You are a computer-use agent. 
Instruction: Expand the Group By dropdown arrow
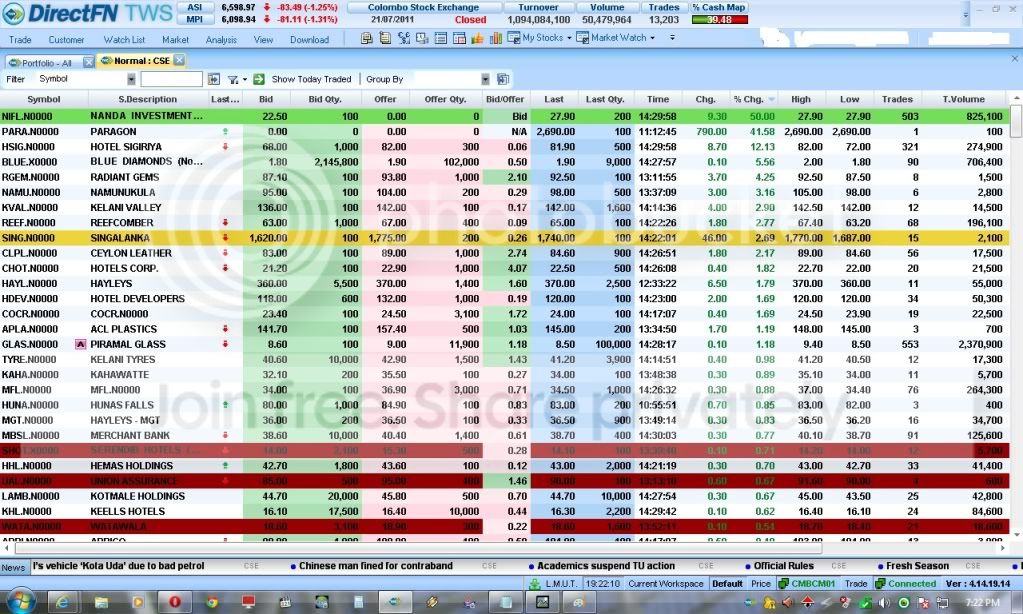[x=485, y=79]
